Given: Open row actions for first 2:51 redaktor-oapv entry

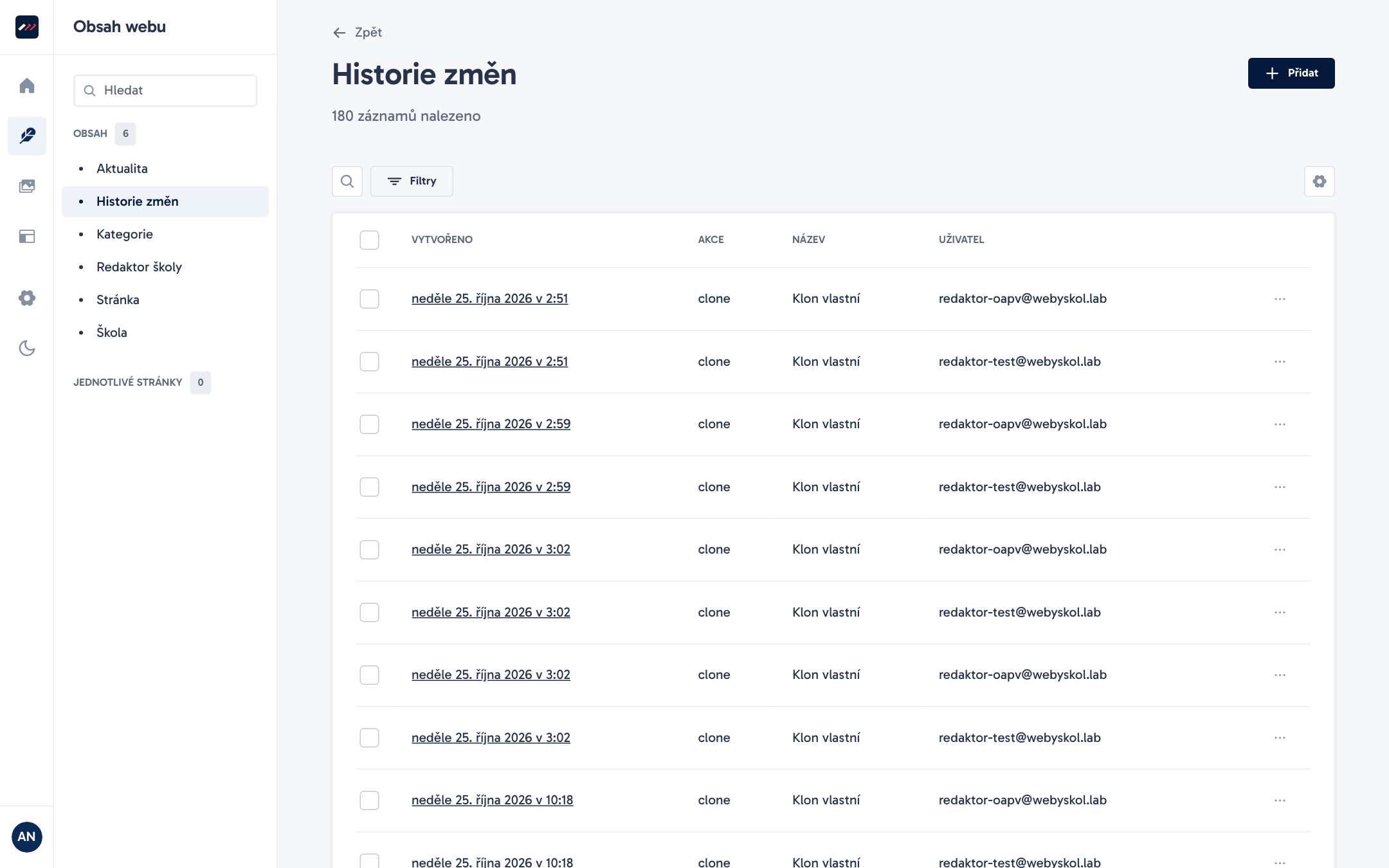Looking at the screenshot, I should tap(1280, 299).
